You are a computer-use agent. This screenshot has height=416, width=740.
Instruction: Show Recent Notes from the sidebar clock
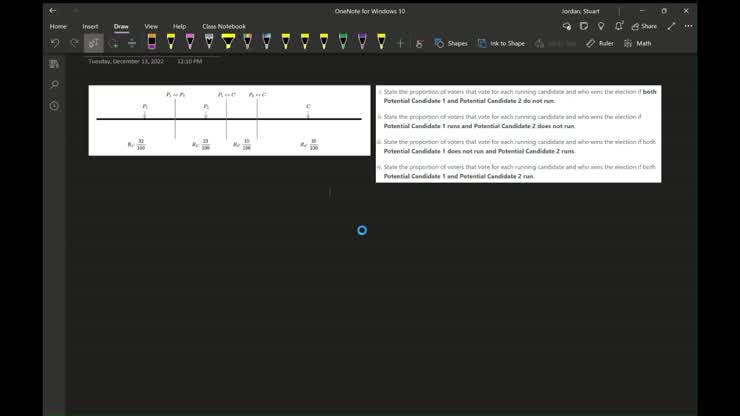pos(54,105)
